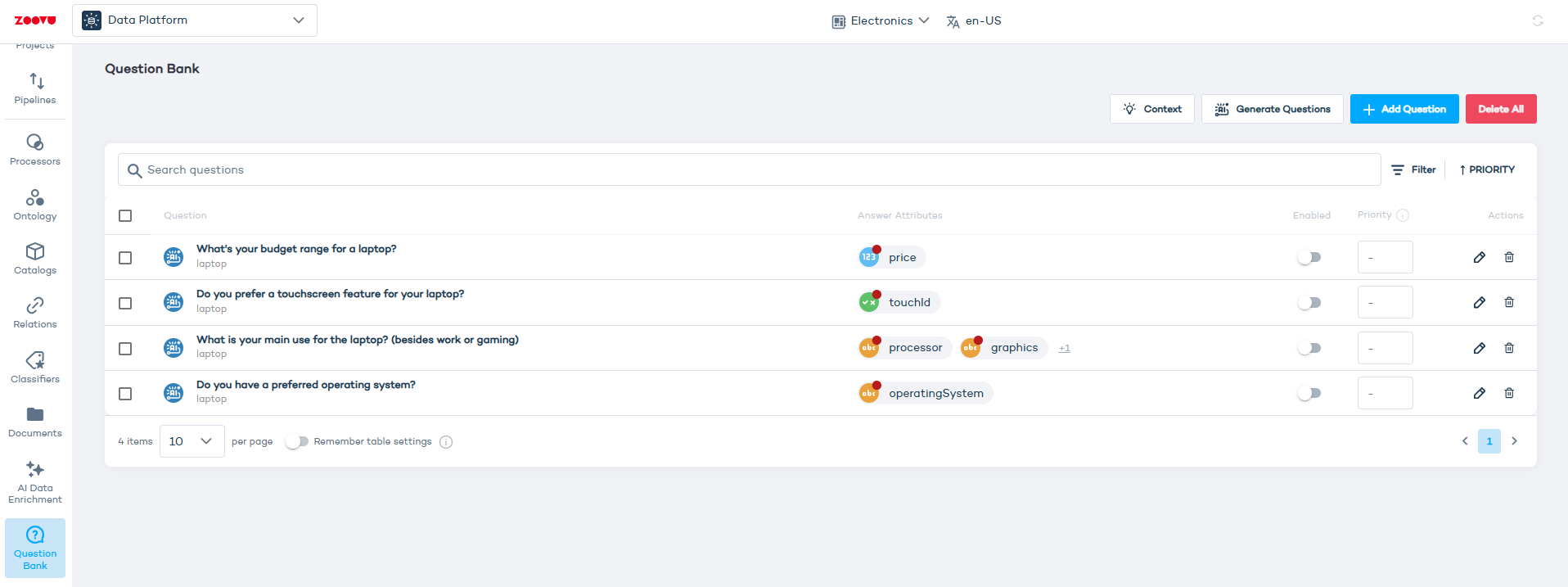This screenshot has height=587, width=1568.
Task: Open the Documents section
Action: [x=35, y=422]
